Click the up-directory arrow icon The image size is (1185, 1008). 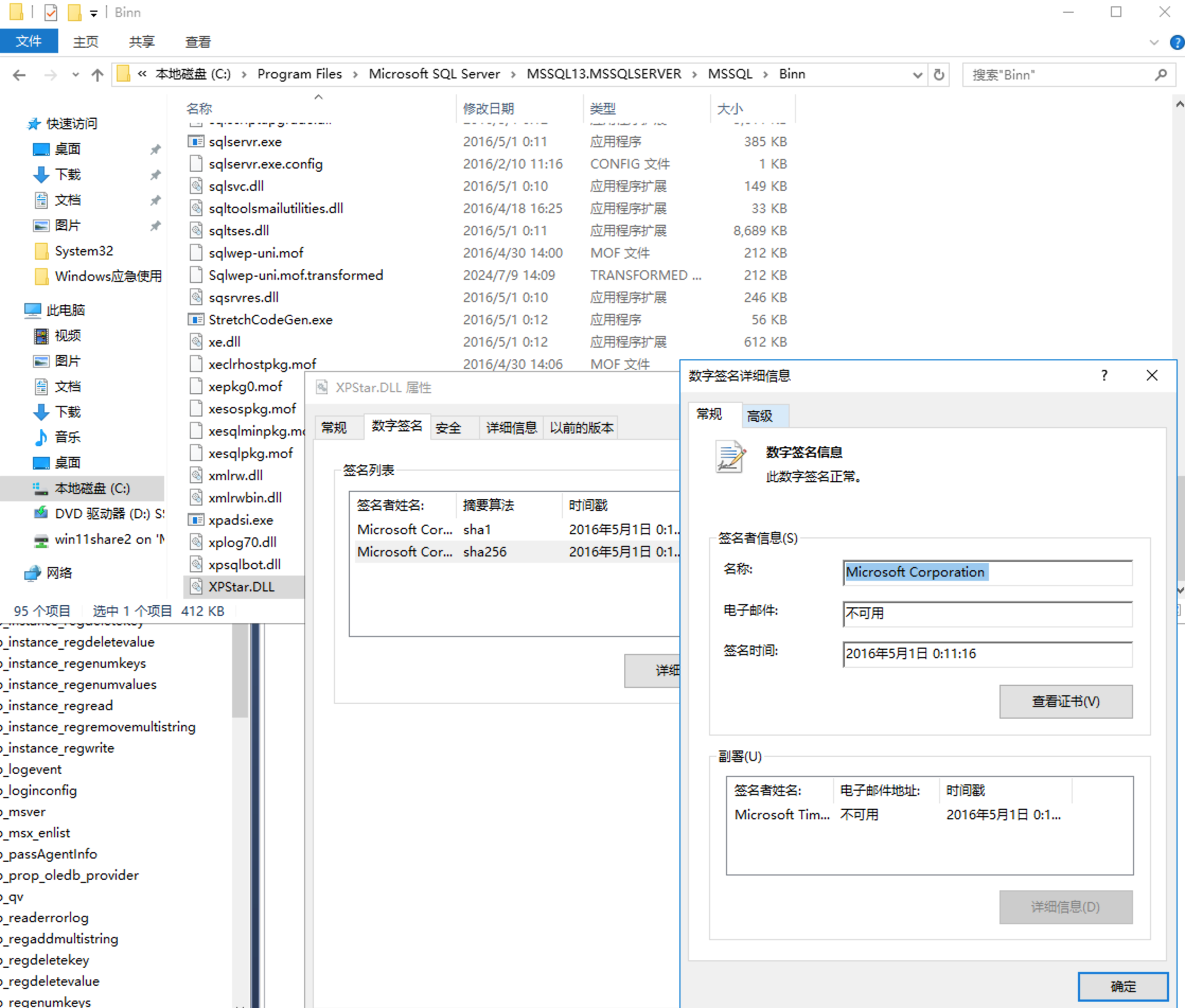point(97,75)
